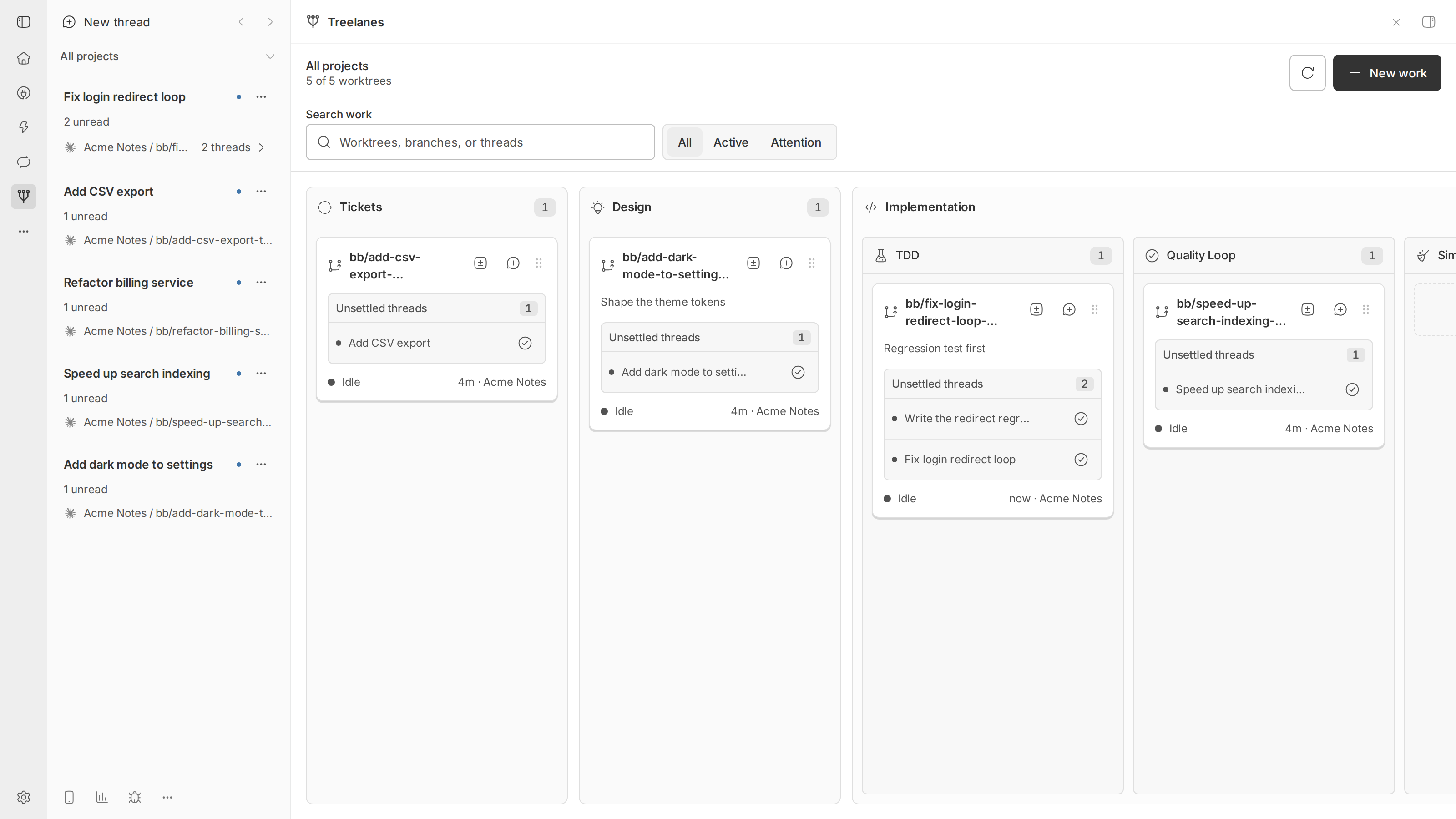Viewport: 1456px width, 819px height.
Task: Click the bug icon in bottom toolbar
Action: click(135, 797)
